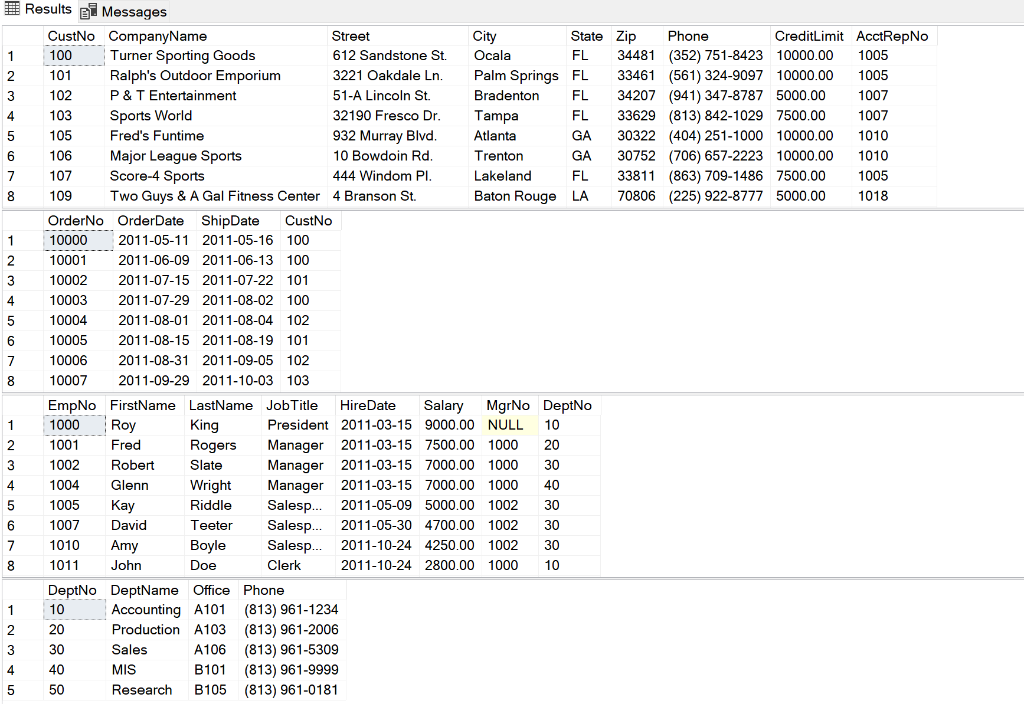The width and height of the screenshot is (1024, 704).
Task: Click phone cell '(813) 961-9999'
Action: (293, 670)
